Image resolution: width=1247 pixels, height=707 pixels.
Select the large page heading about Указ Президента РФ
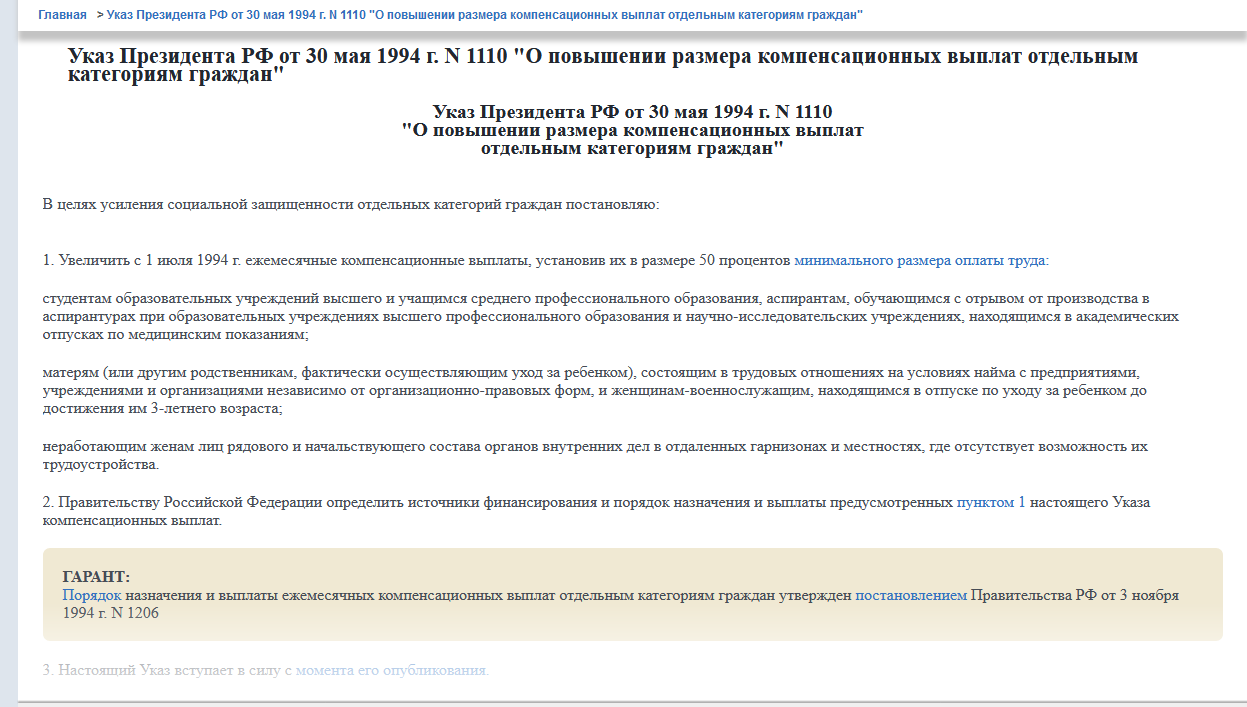(603, 66)
